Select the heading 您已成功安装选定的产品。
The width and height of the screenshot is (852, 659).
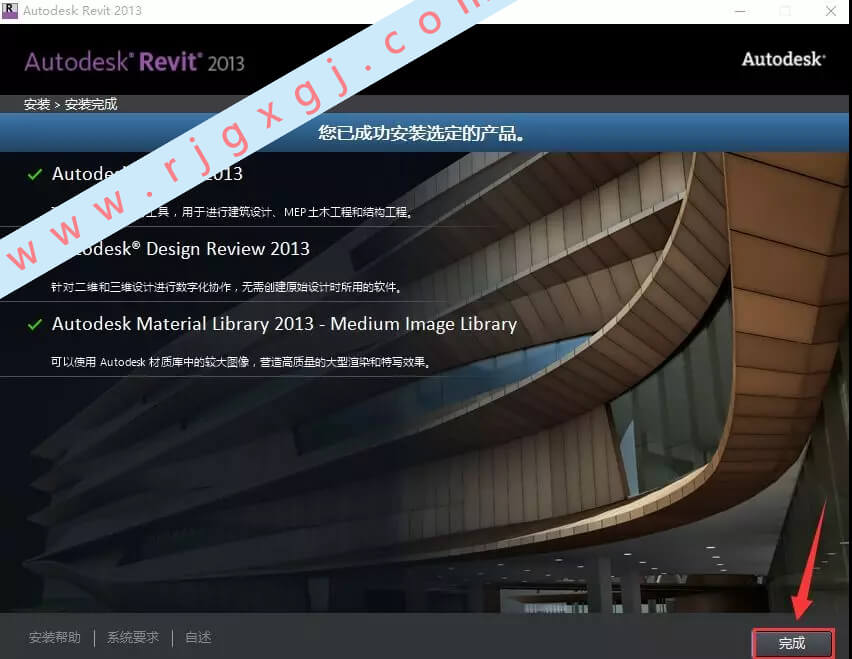(x=421, y=133)
